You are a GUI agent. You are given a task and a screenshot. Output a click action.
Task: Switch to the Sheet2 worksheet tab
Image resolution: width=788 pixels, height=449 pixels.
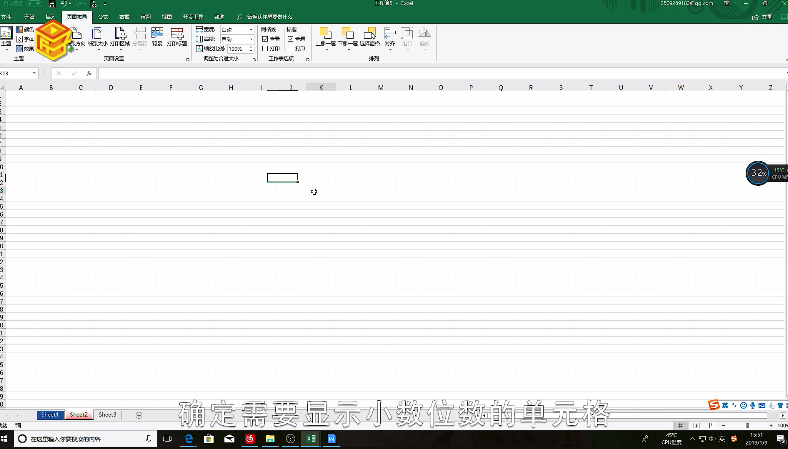(x=79, y=414)
